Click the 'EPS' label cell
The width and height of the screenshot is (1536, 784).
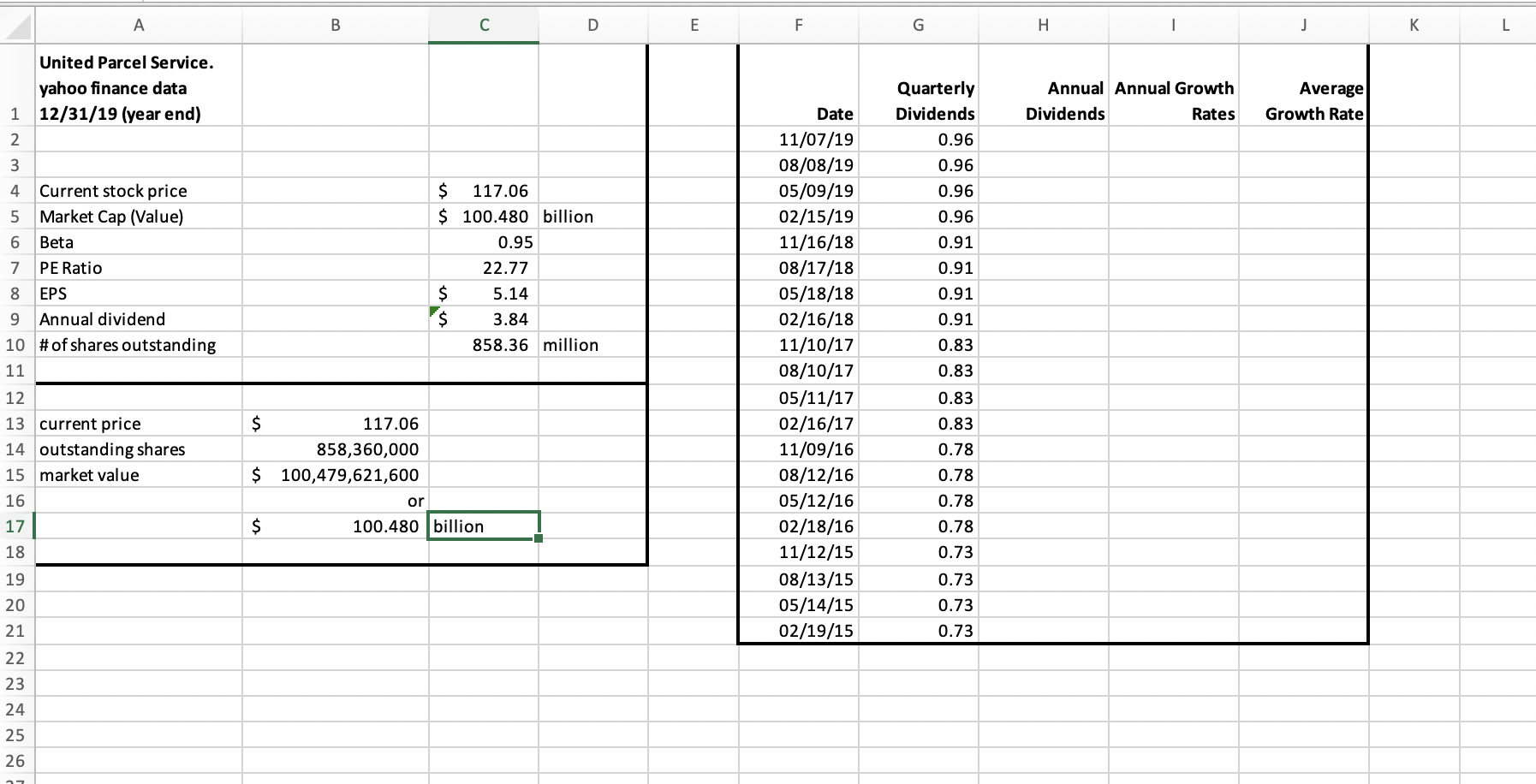[139, 294]
